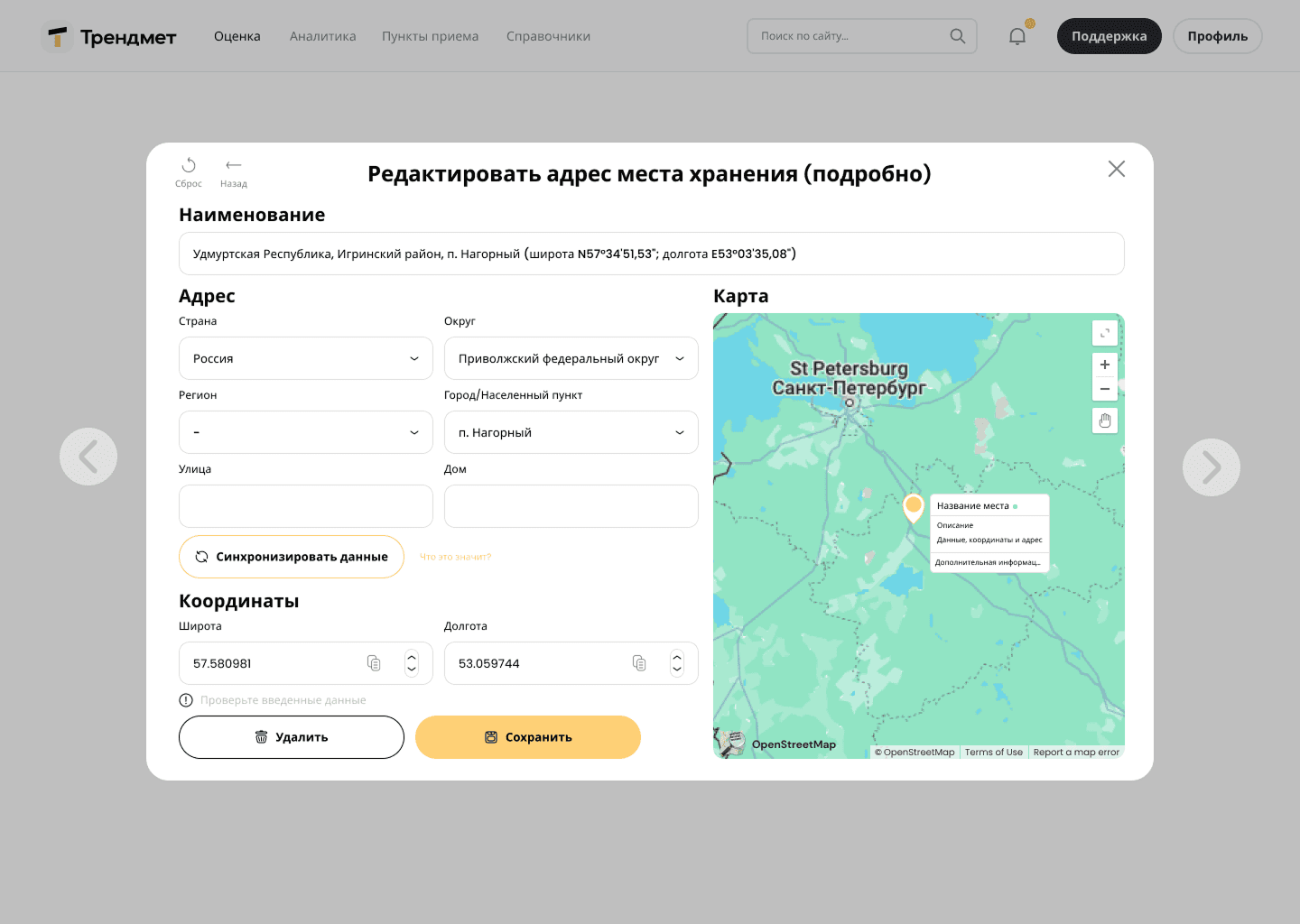Go to Пункты приема section
This screenshot has height=924, width=1300.
(431, 36)
